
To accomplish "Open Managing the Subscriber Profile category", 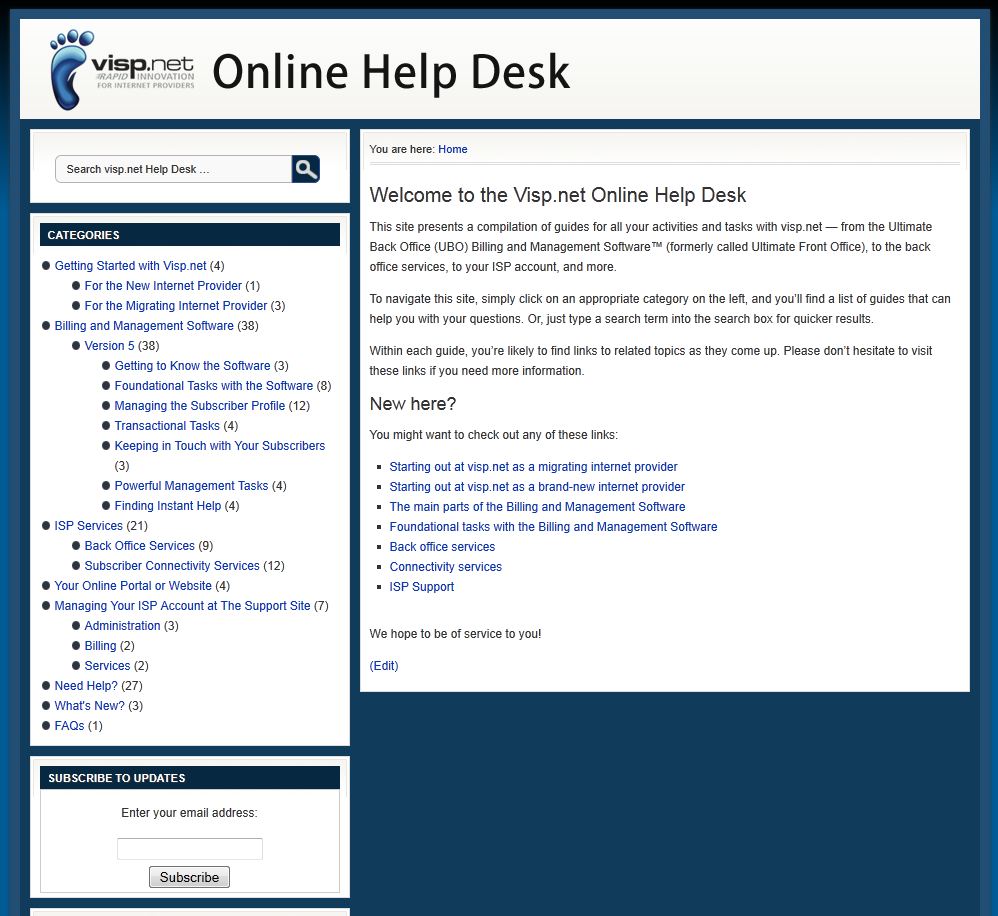I will [x=200, y=405].
